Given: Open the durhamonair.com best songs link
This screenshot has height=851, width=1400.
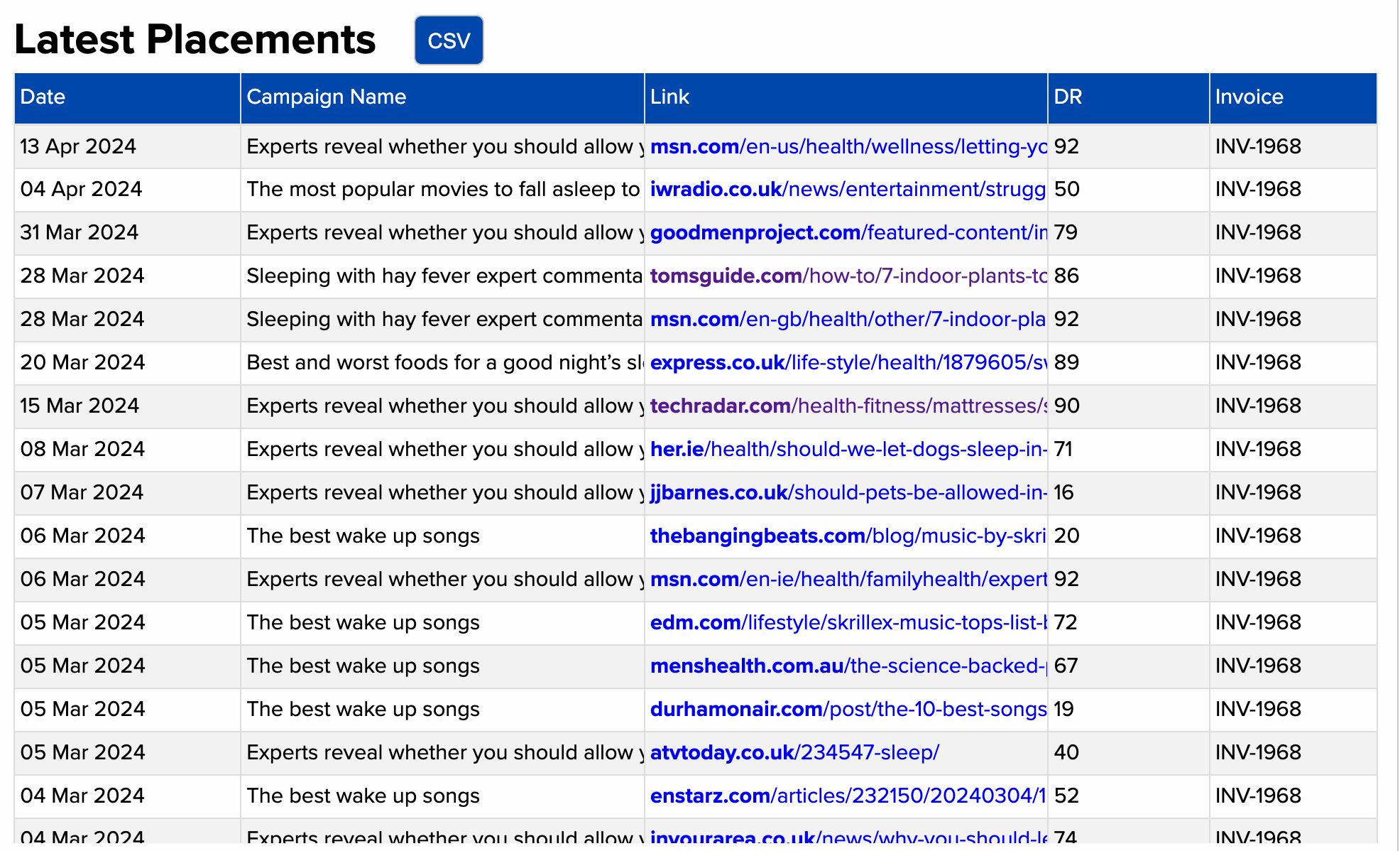Looking at the screenshot, I should pos(848,709).
